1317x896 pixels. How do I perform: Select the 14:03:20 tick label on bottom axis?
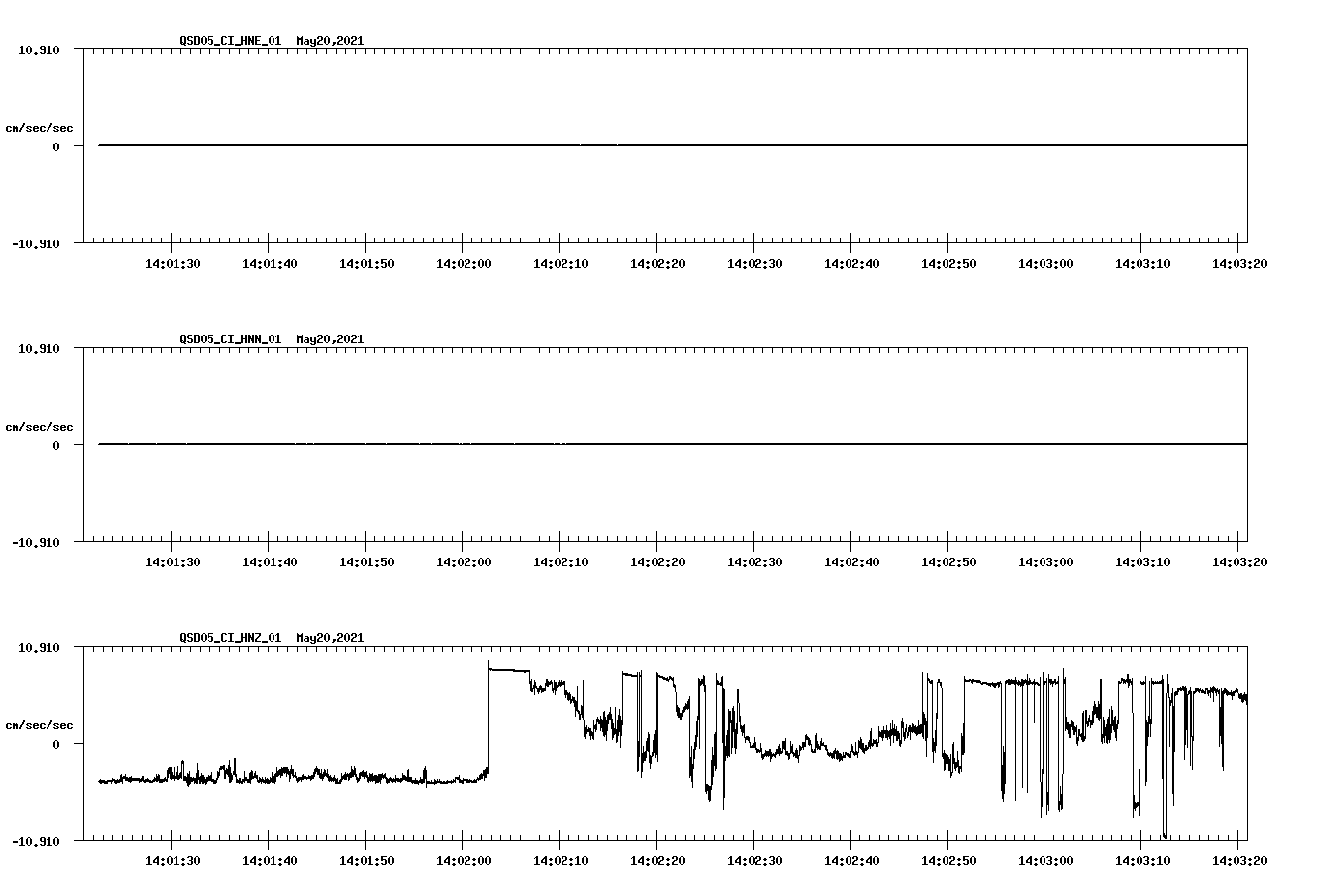pyautogui.click(x=1239, y=859)
